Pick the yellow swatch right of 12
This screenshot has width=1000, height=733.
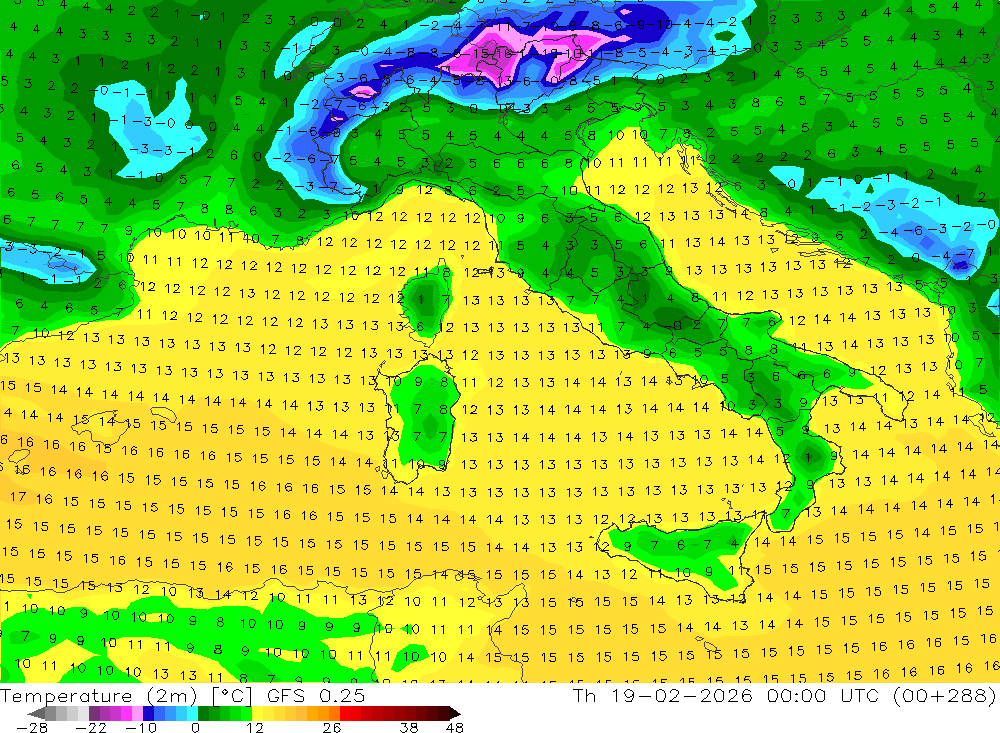(257, 713)
